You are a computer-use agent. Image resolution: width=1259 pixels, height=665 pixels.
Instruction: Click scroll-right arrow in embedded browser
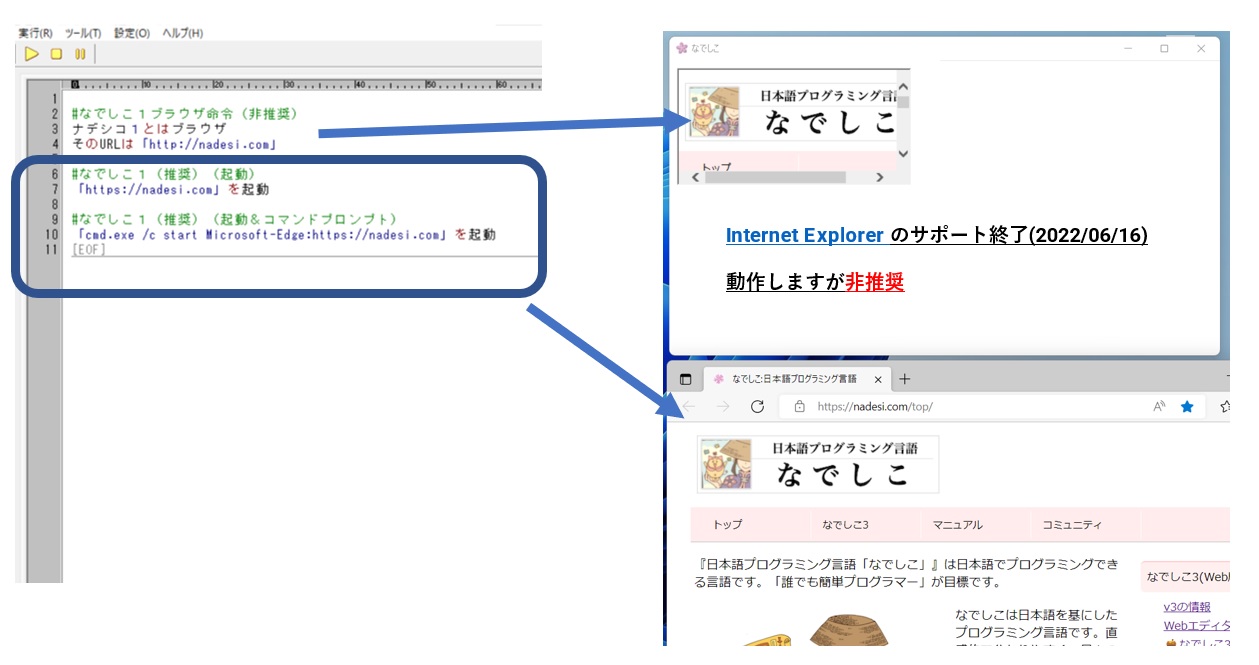879,177
